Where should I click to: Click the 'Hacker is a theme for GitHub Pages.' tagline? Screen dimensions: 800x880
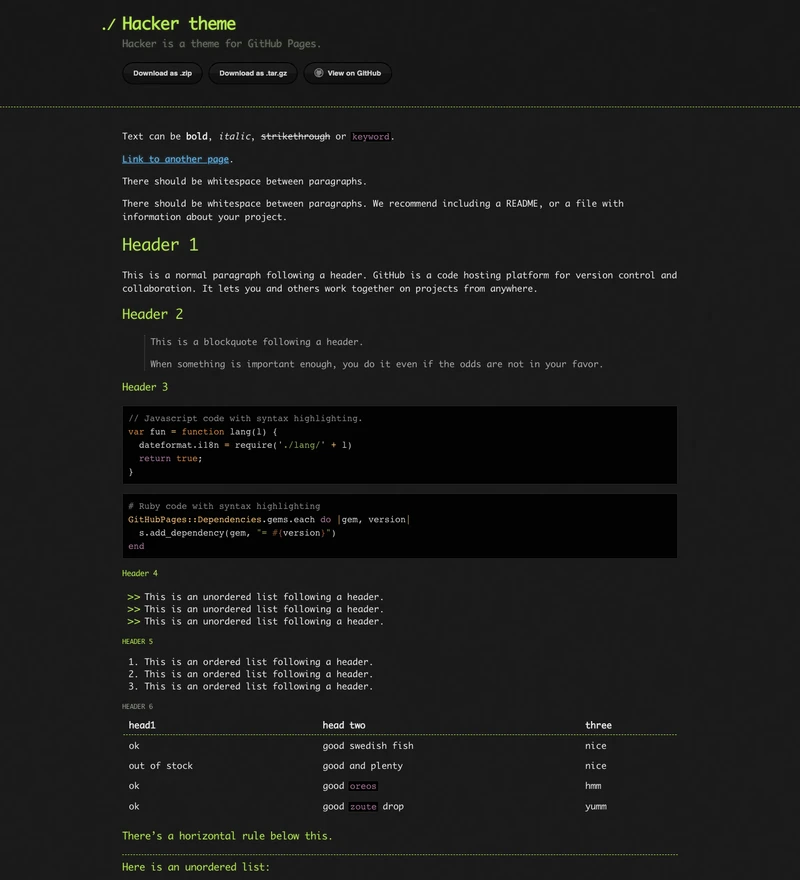221,44
